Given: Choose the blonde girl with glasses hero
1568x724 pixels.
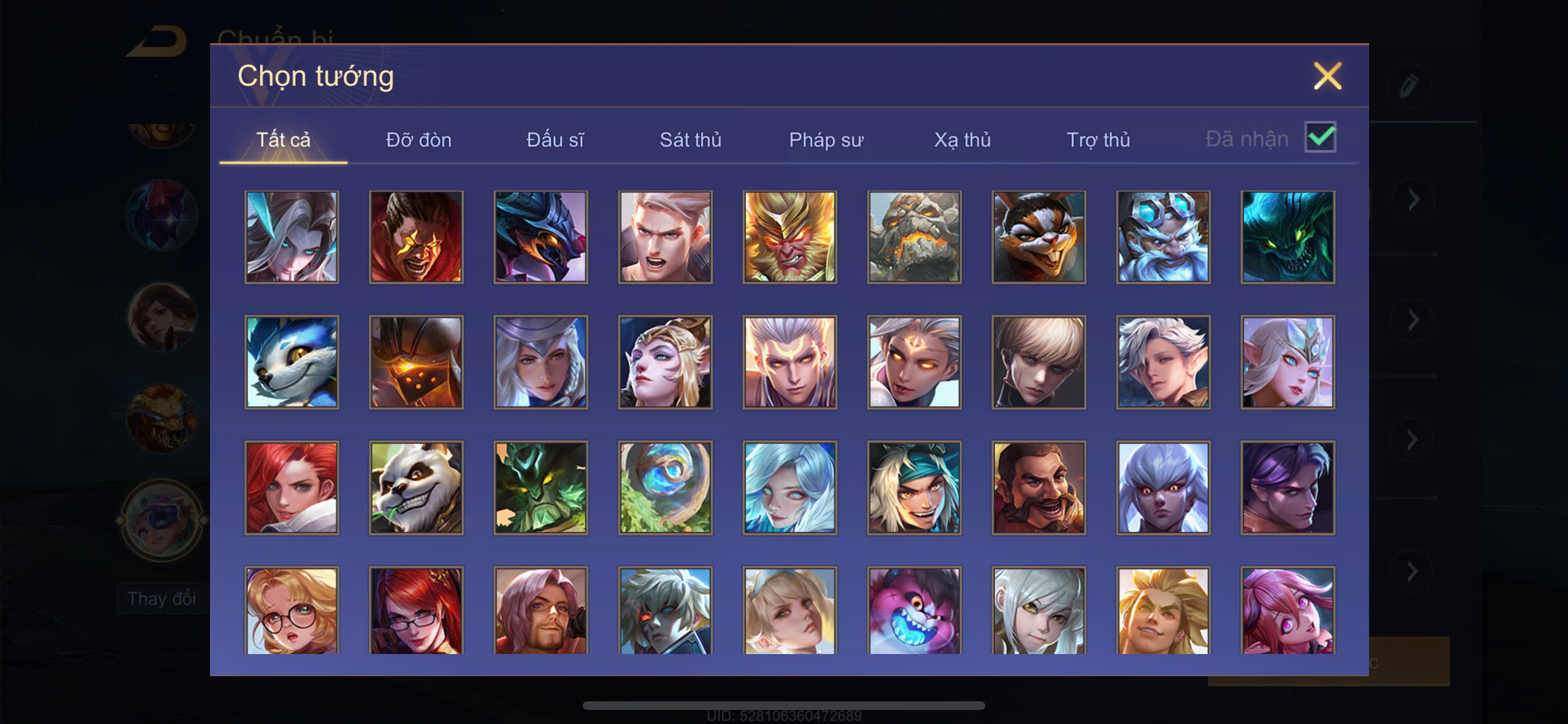Looking at the screenshot, I should (x=292, y=610).
